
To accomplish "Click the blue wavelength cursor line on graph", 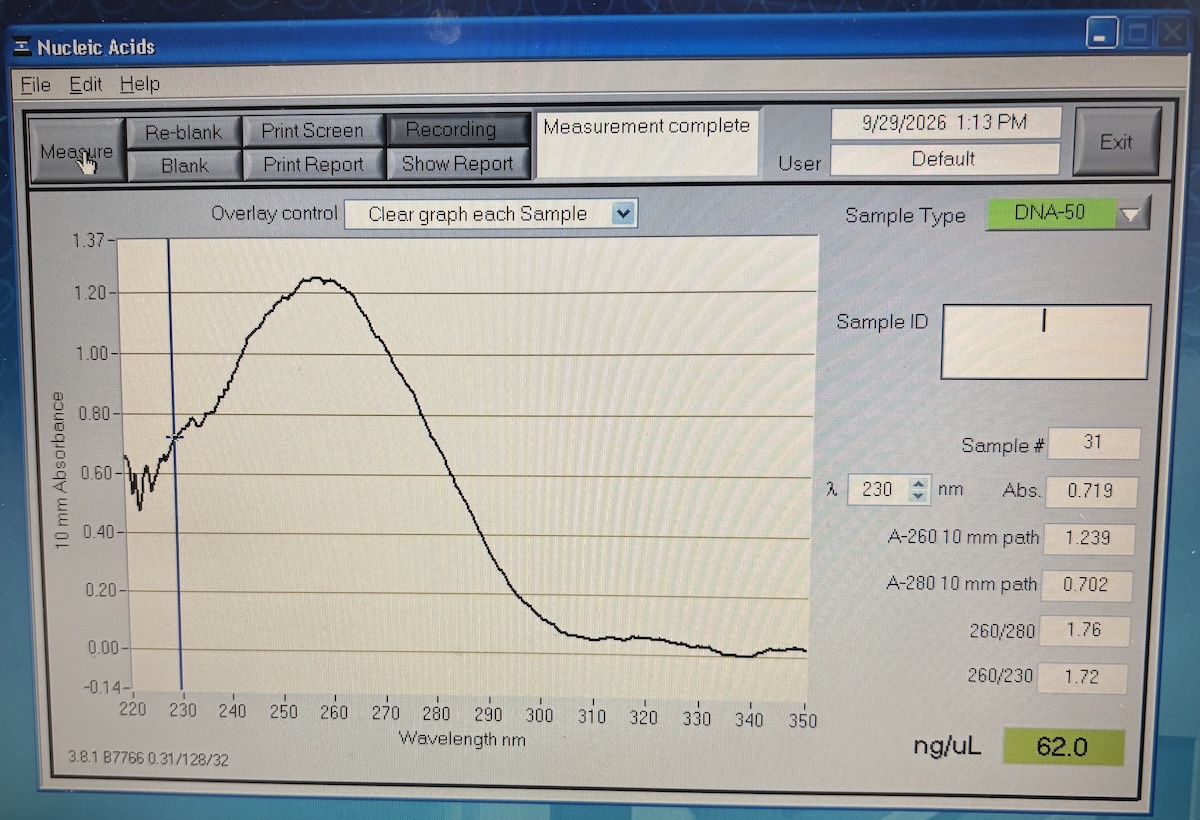I will [x=174, y=464].
